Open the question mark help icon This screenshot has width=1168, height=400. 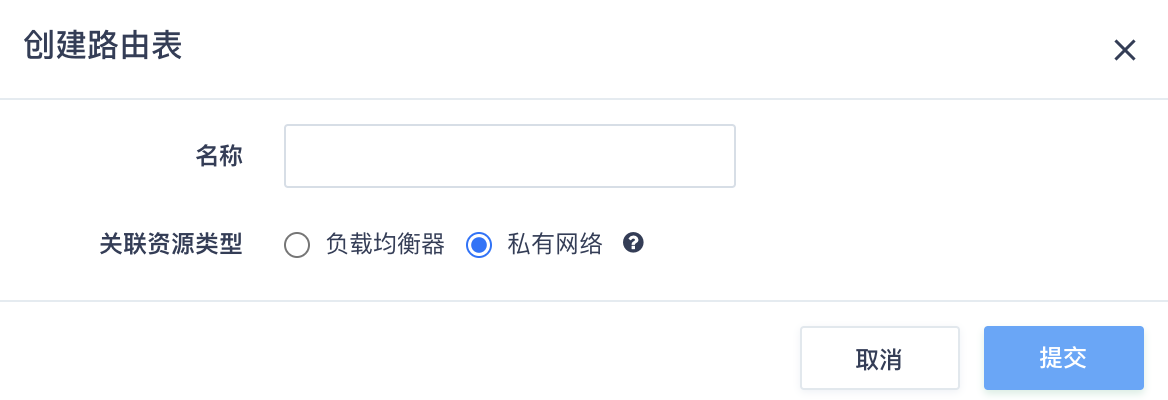[x=633, y=243]
